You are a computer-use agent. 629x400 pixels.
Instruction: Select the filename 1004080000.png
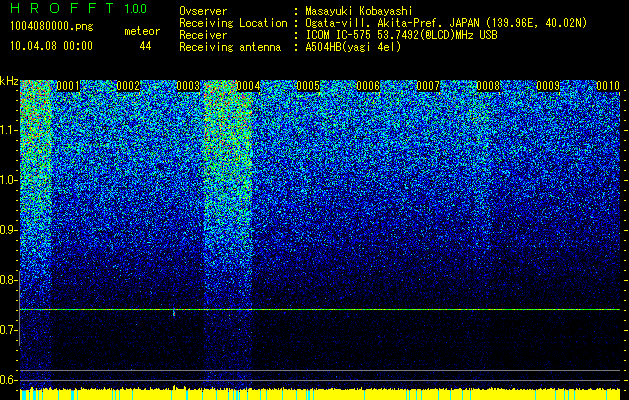[x=52, y=27]
